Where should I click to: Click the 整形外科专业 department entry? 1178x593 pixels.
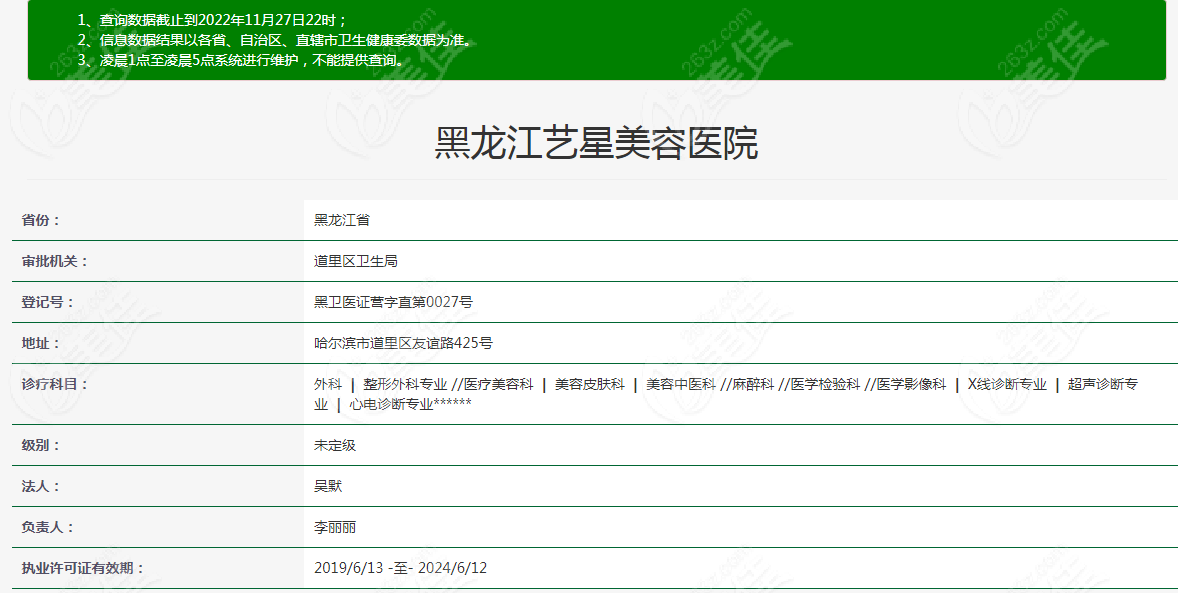click(405, 384)
